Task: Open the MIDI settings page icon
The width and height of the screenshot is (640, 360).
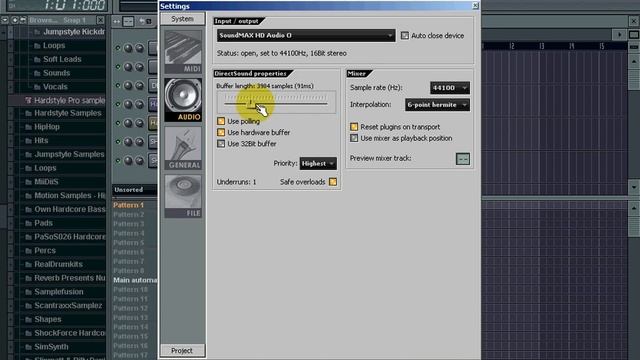Action: click(x=183, y=52)
